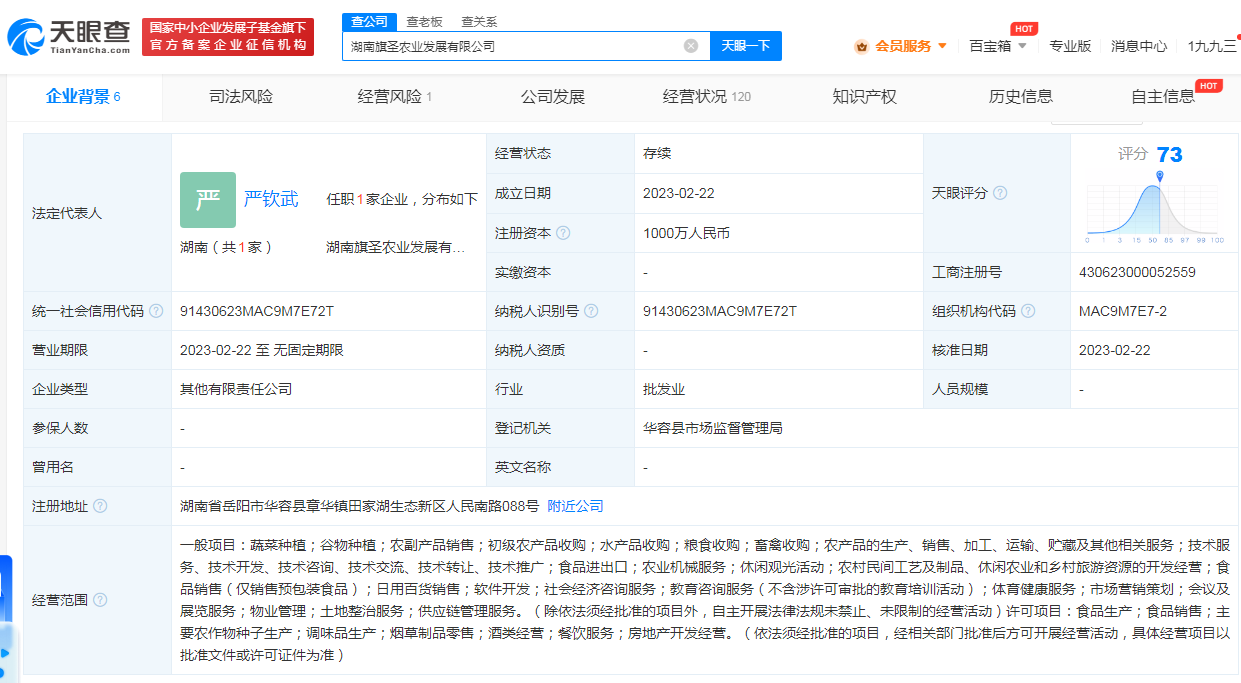Click the help icon next to 纳税人识别号
The height and width of the screenshot is (683, 1241).
[x=590, y=311]
